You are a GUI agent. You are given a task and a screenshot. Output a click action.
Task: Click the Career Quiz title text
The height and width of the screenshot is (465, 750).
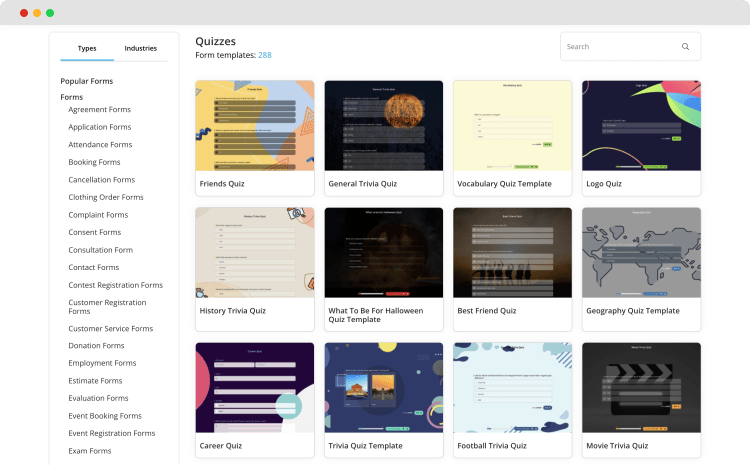[x=221, y=445]
